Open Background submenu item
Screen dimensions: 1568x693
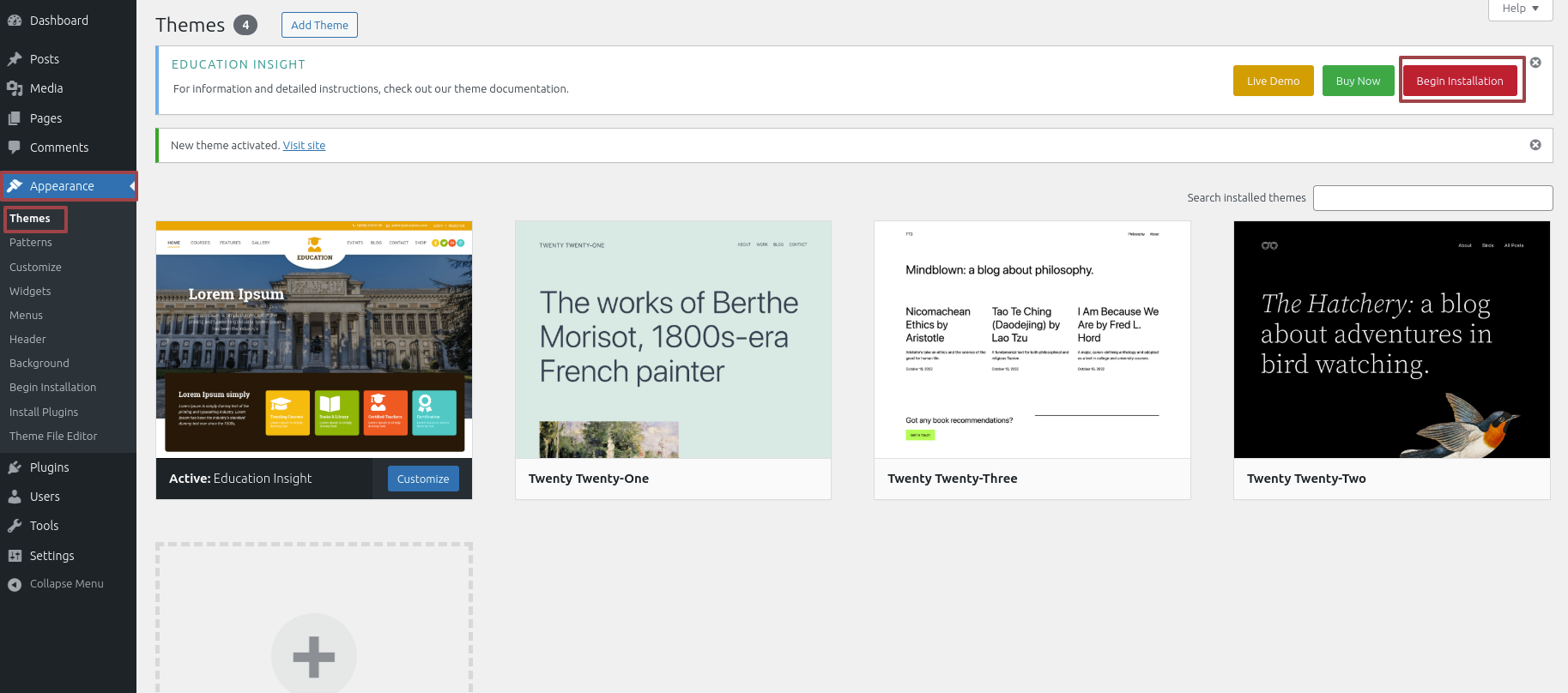39,364
